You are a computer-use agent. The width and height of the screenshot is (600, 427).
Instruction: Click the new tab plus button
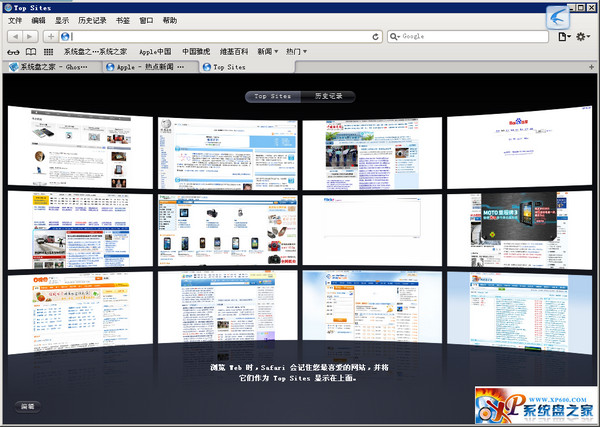pos(590,67)
